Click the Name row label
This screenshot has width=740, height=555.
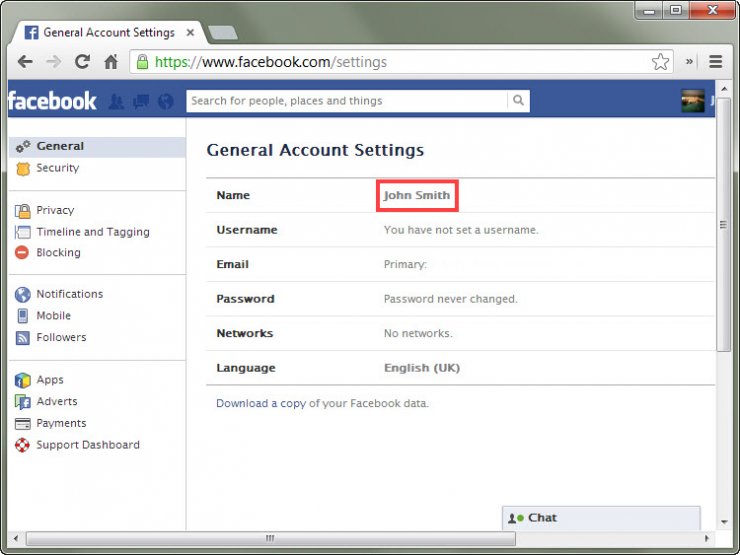click(x=233, y=195)
